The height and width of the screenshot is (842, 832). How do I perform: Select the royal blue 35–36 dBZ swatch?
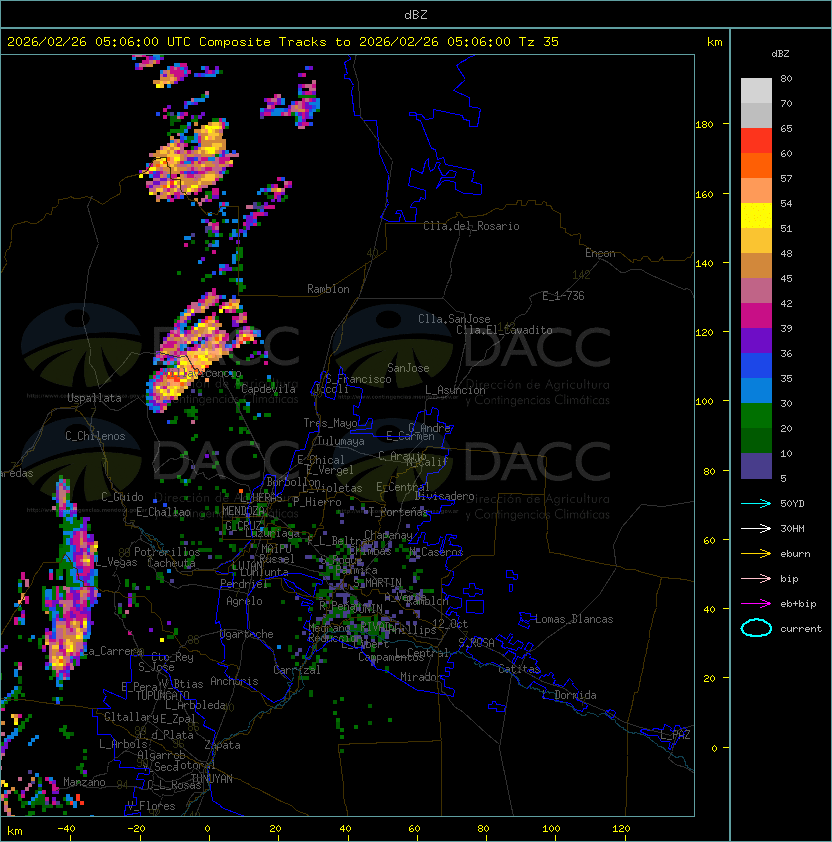pos(756,366)
